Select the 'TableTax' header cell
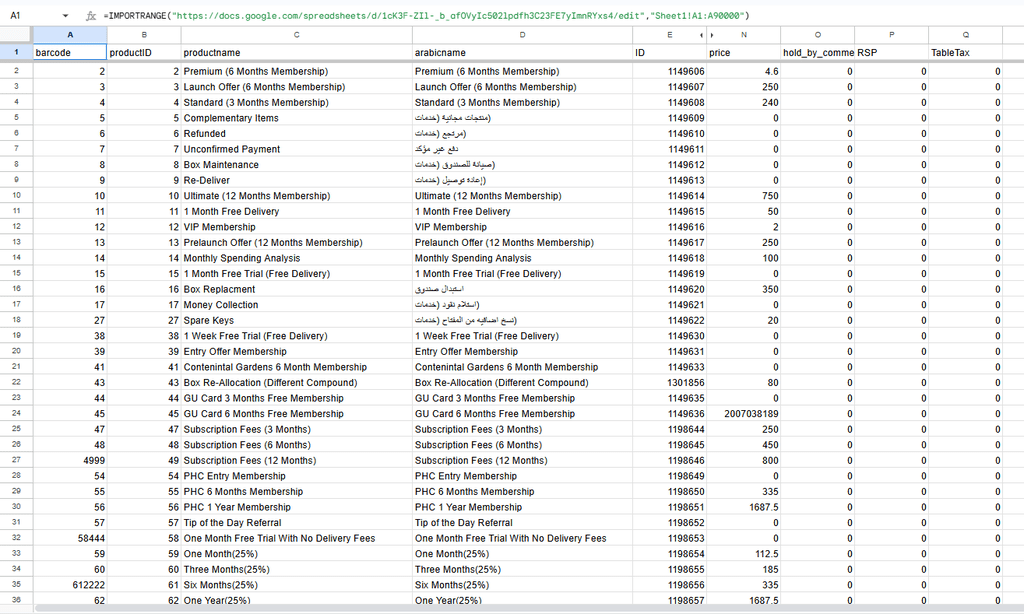Screen dimensions: 1024x614 965,52
